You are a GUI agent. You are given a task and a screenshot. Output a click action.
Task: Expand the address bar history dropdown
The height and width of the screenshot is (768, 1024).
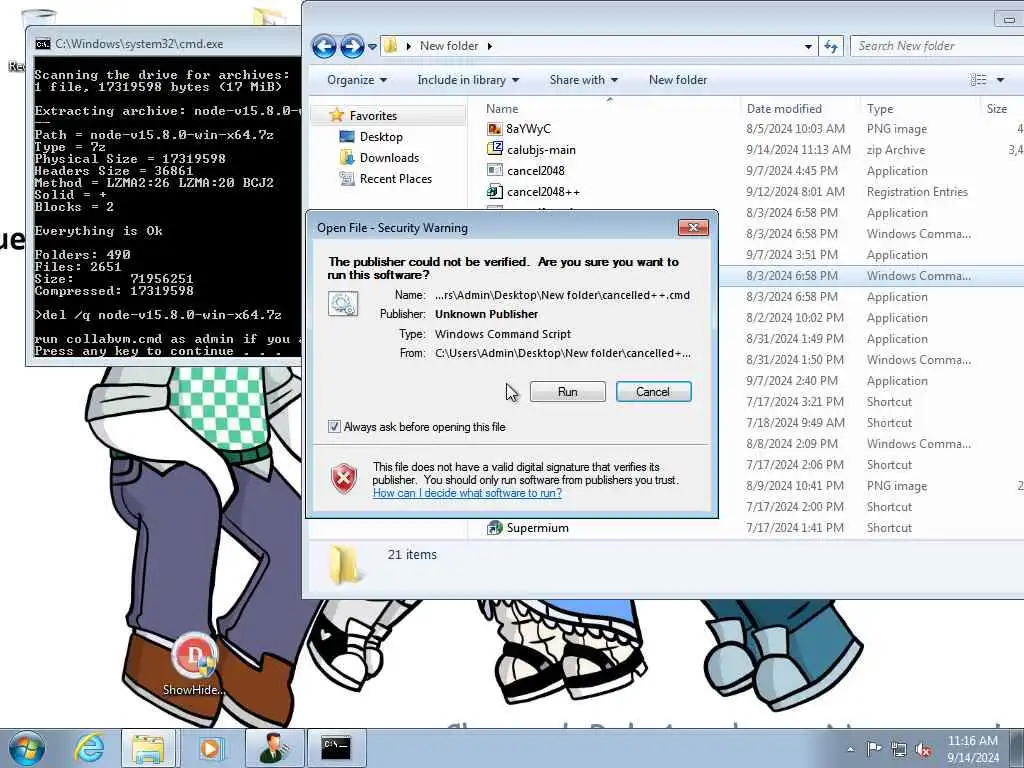click(808, 46)
